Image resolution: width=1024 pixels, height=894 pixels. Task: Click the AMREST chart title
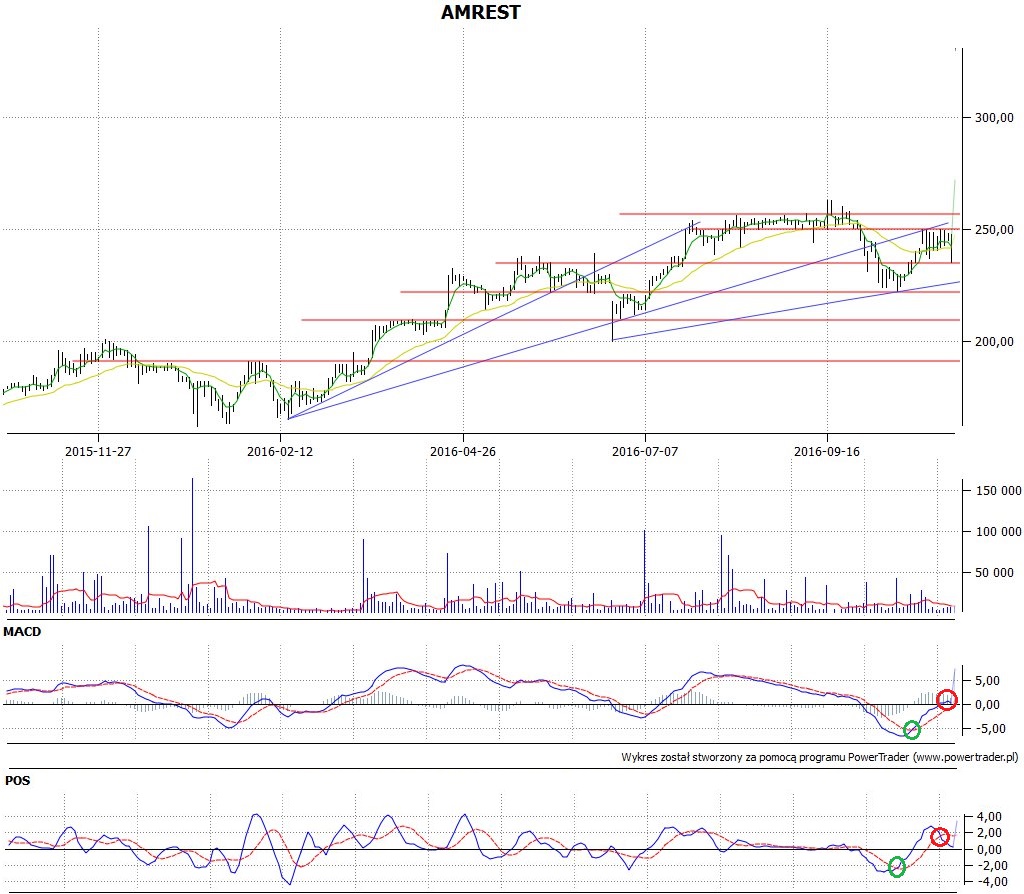(x=481, y=12)
